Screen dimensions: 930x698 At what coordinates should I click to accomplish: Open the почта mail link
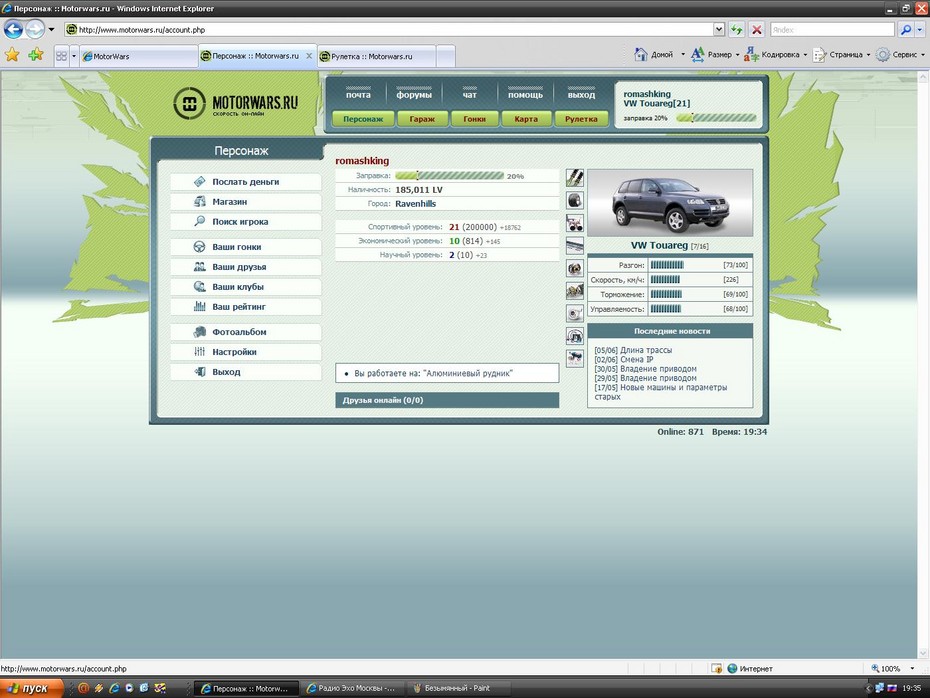pyautogui.click(x=358, y=94)
